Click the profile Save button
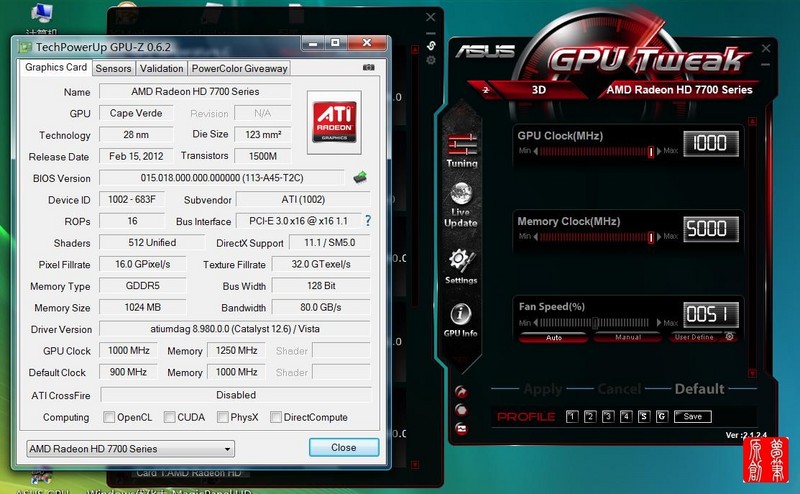 click(x=692, y=416)
